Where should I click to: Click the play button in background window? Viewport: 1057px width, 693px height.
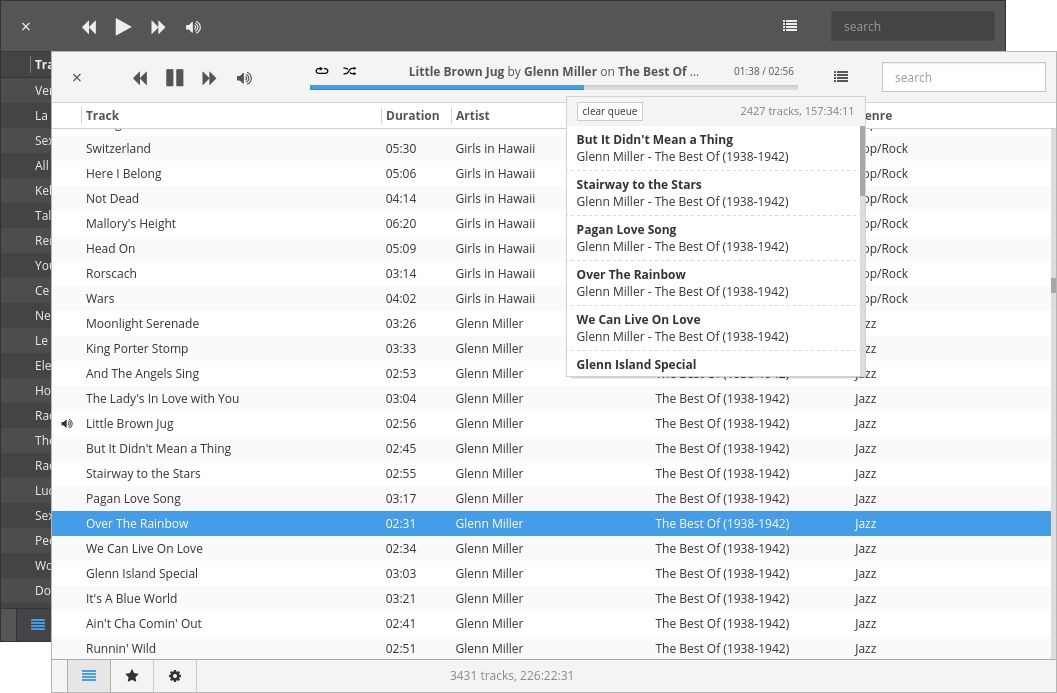[123, 27]
